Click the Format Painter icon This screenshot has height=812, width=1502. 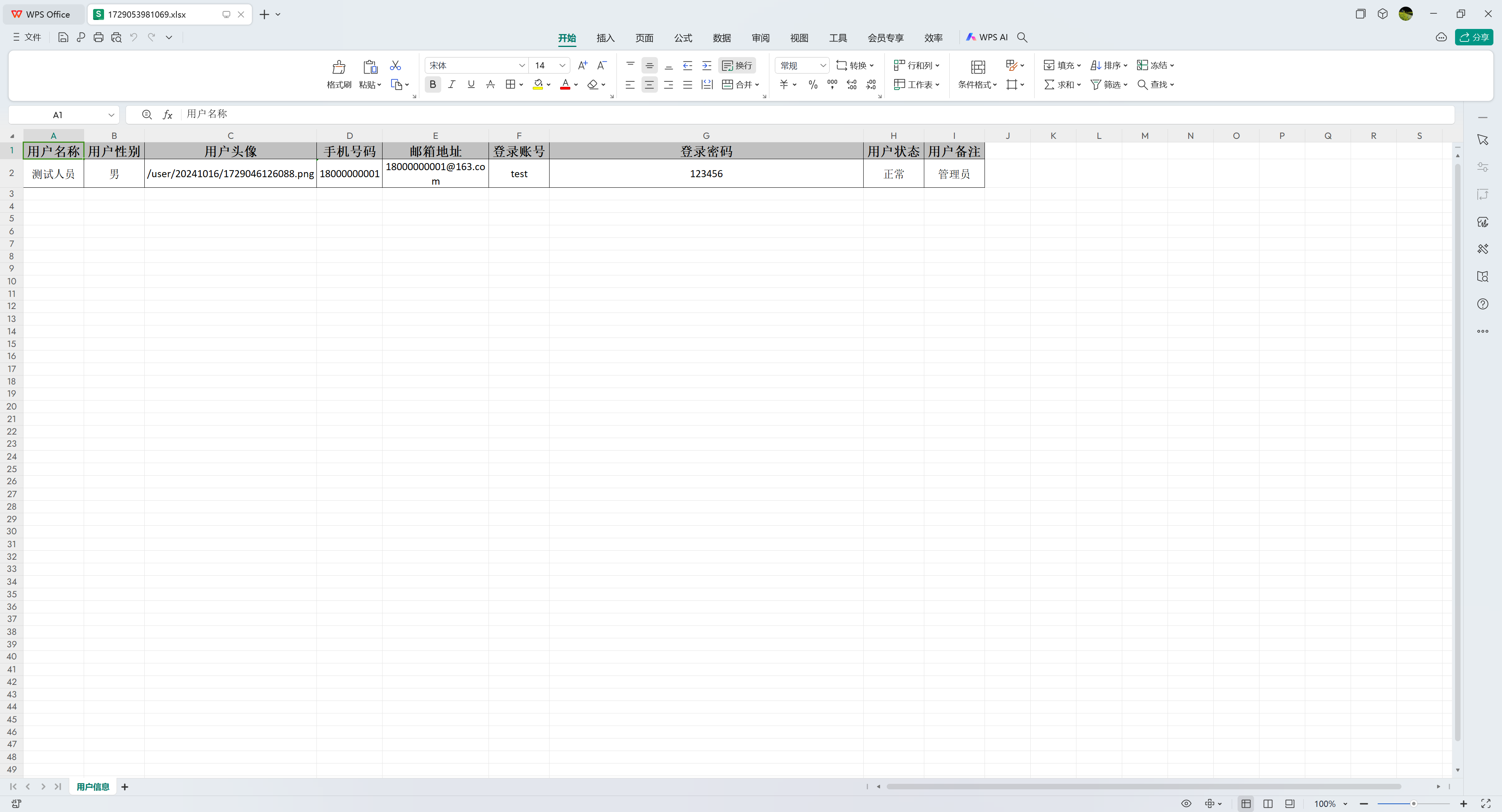(x=339, y=68)
